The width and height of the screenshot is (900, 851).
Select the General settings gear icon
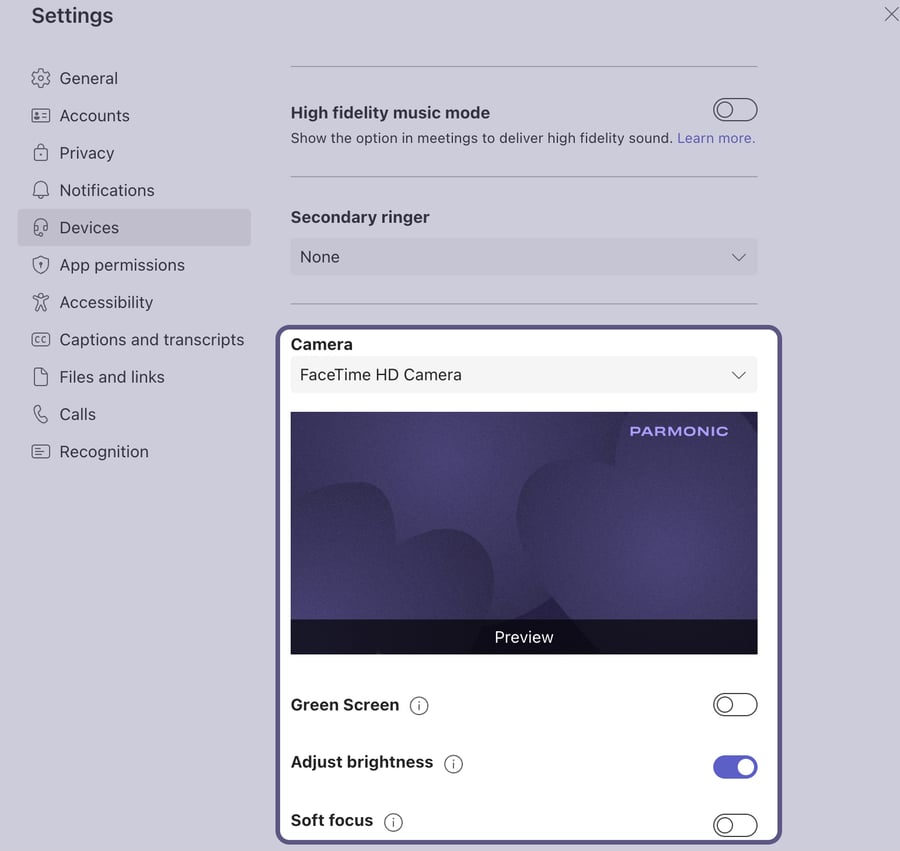click(x=40, y=78)
